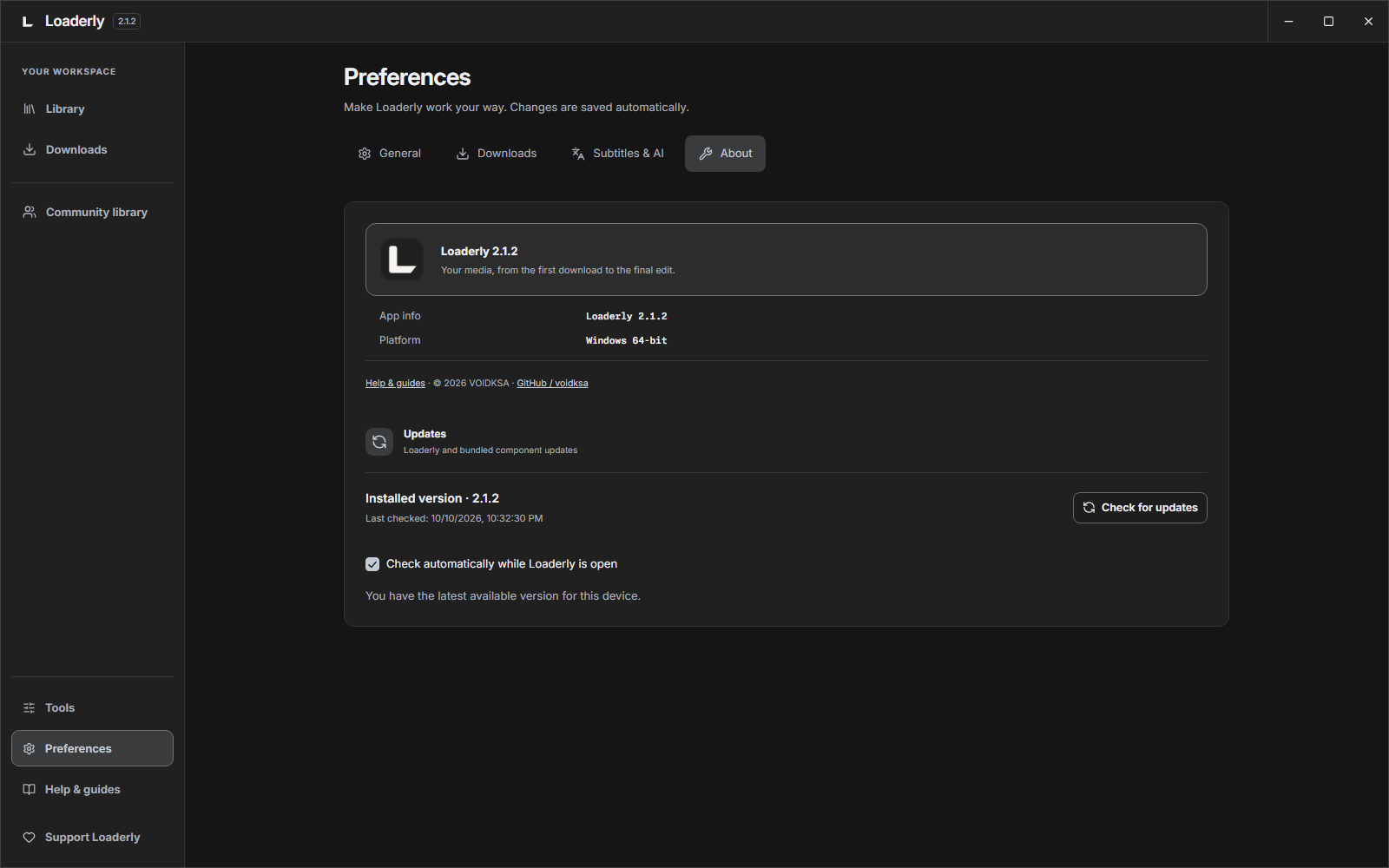Viewport: 1389px width, 868px height.
Task: Open the Community library
Action: tap(92, 213)
